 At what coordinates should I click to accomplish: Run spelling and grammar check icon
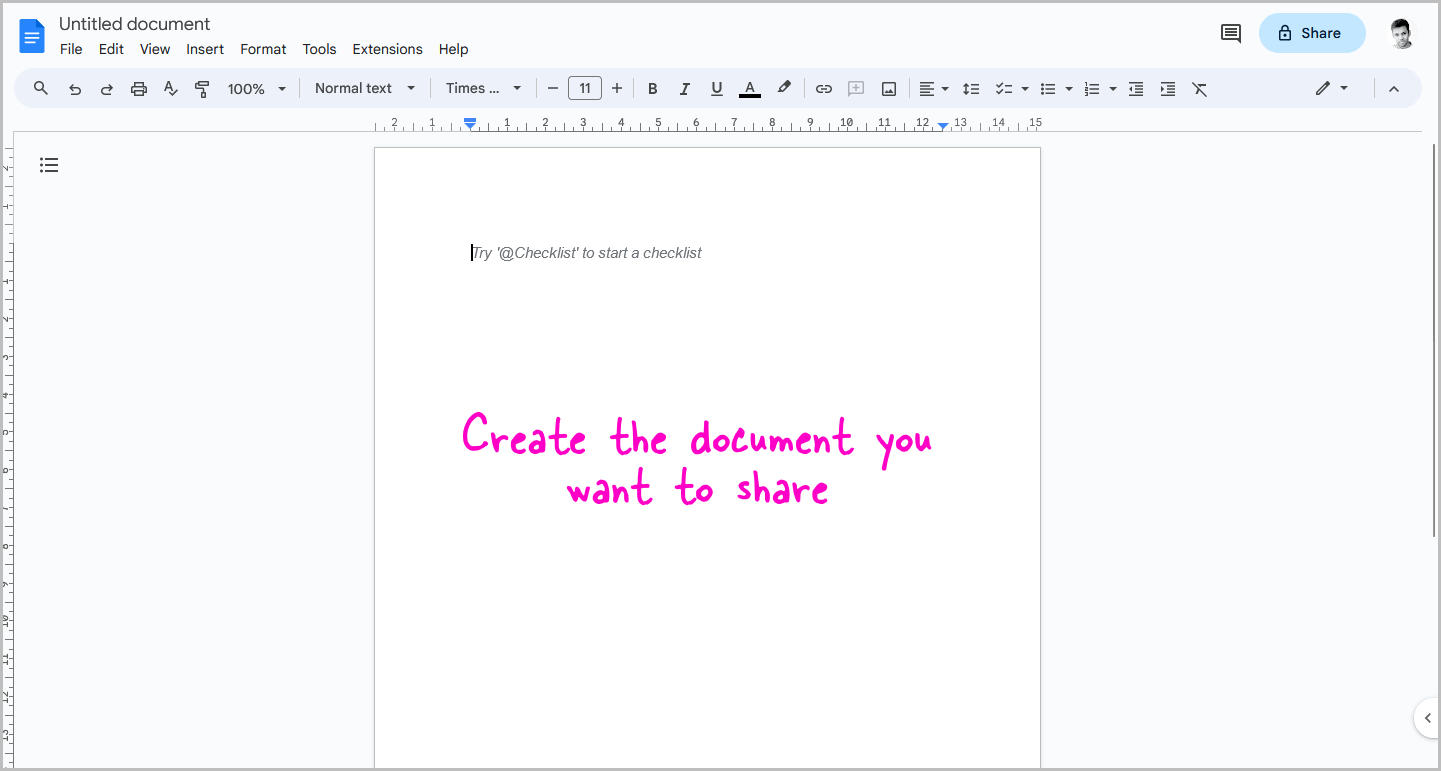click(x=171, y=89)
